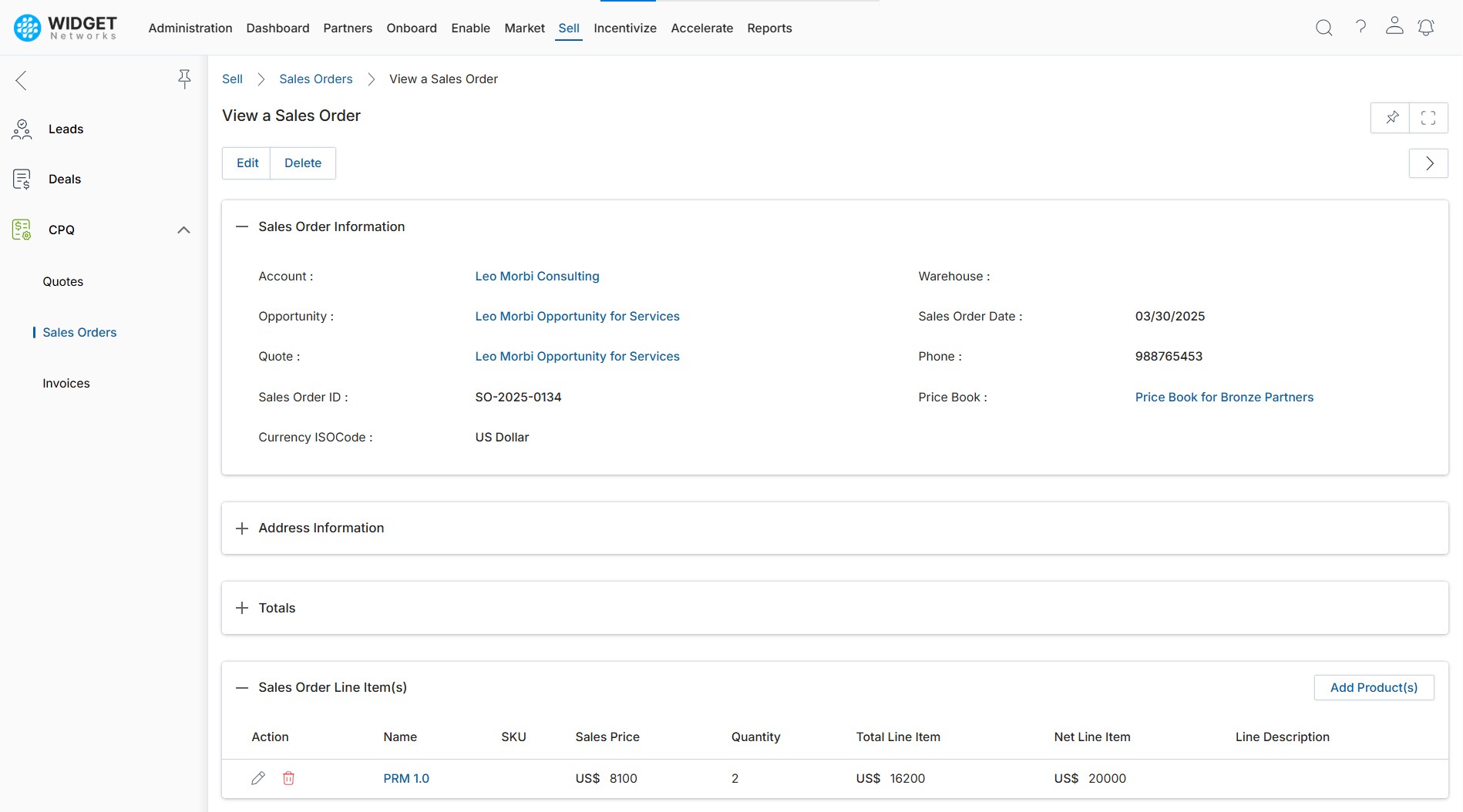
Task: Open the Dashboard menu
Action: coord(277,28)
